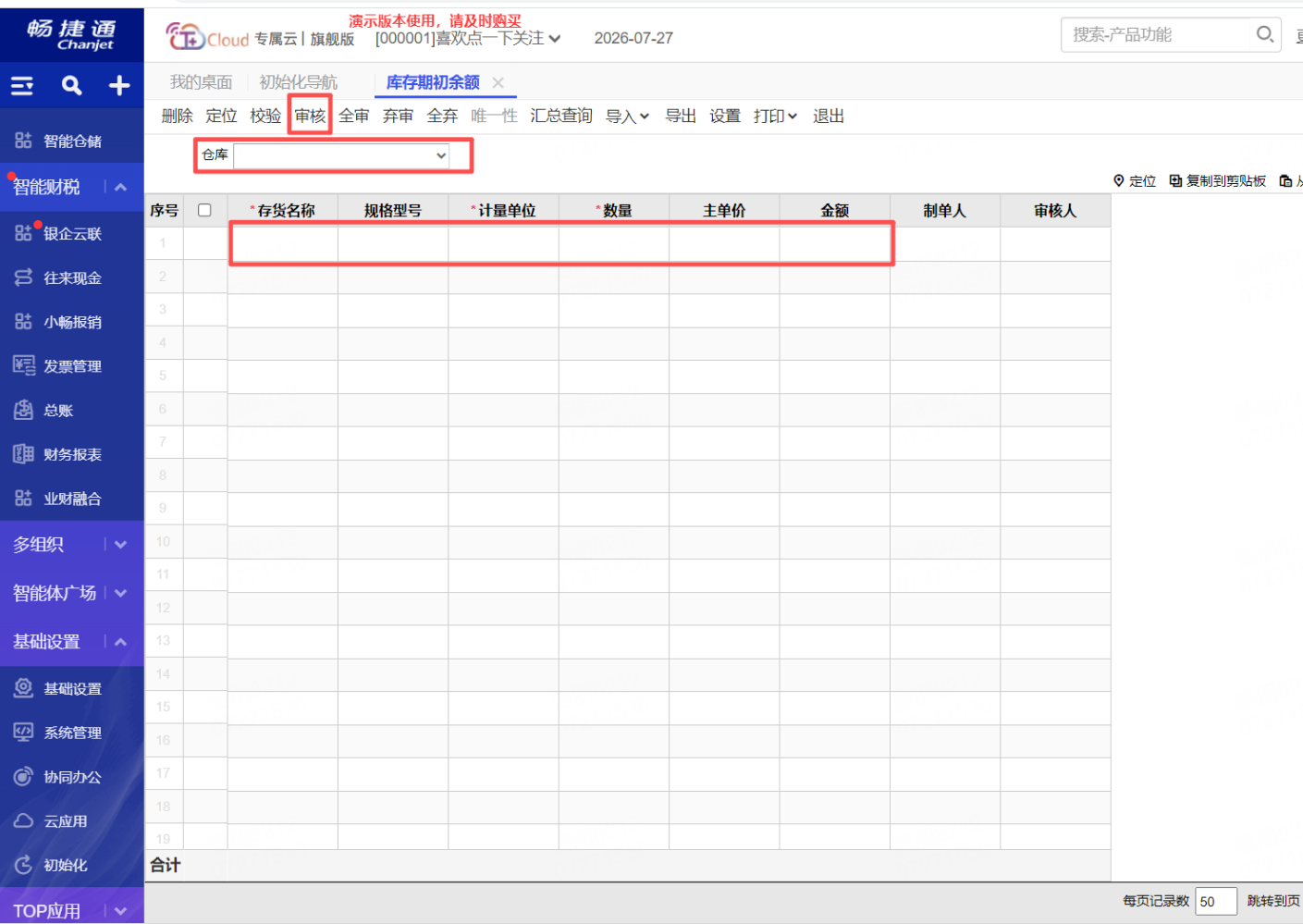This screenshot has width=1303, height=924.
Task: Click 汇总查询 in the toolbar
Action: (x=561, y=116)
